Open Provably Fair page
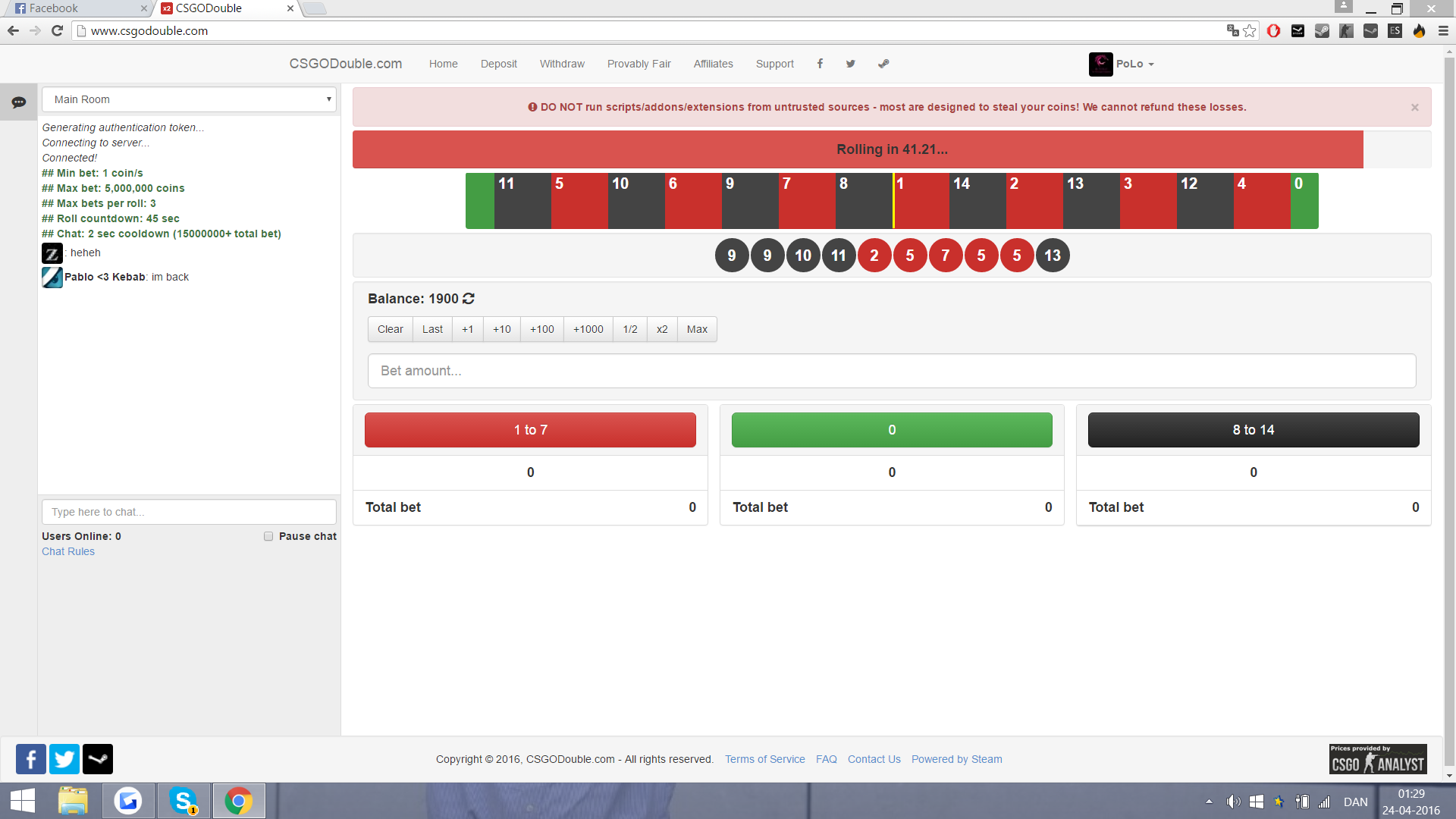This screenshot has width=1456, height=819. pyautogui.click(x=639, y=64)
